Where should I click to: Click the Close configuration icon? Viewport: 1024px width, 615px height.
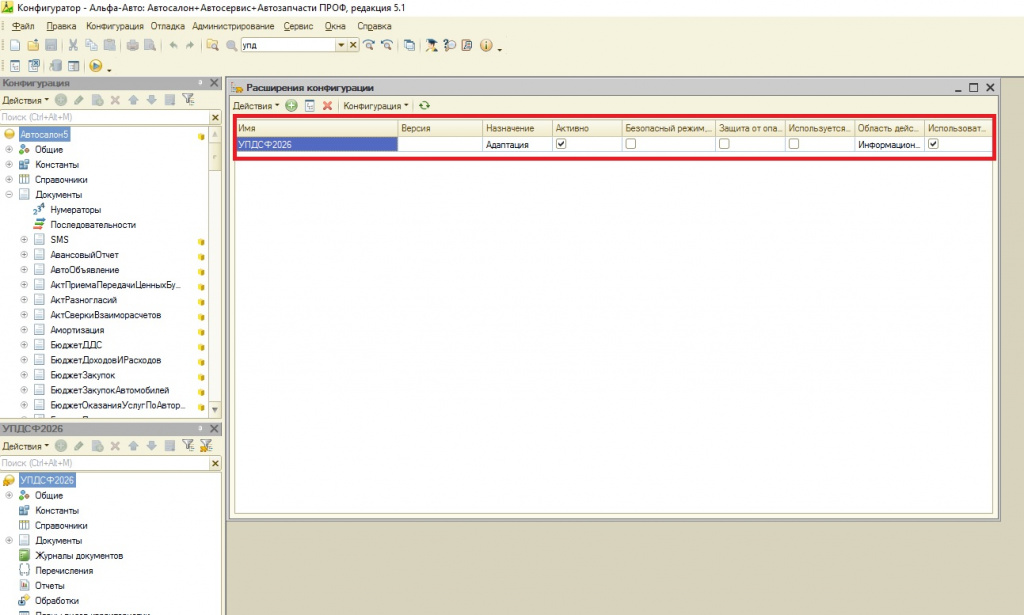(x=33, y=66)
